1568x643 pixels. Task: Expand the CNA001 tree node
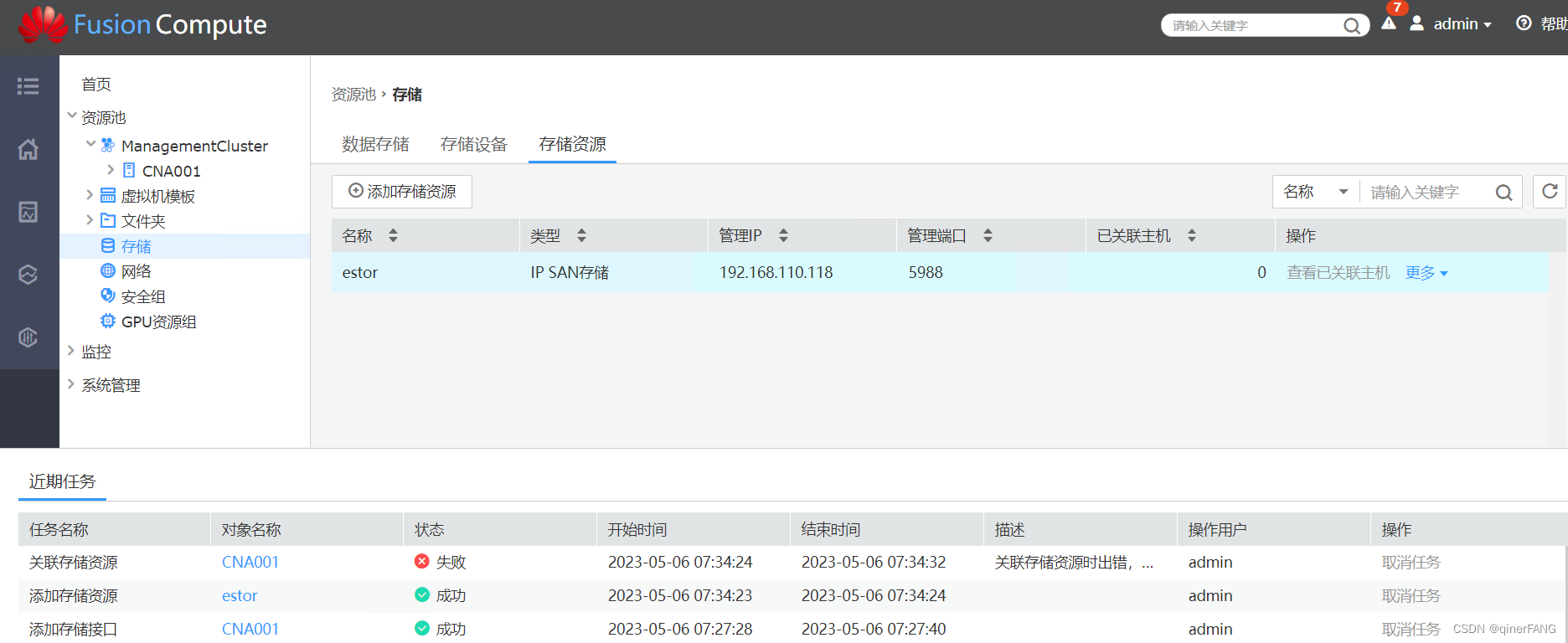pos(111,170)
